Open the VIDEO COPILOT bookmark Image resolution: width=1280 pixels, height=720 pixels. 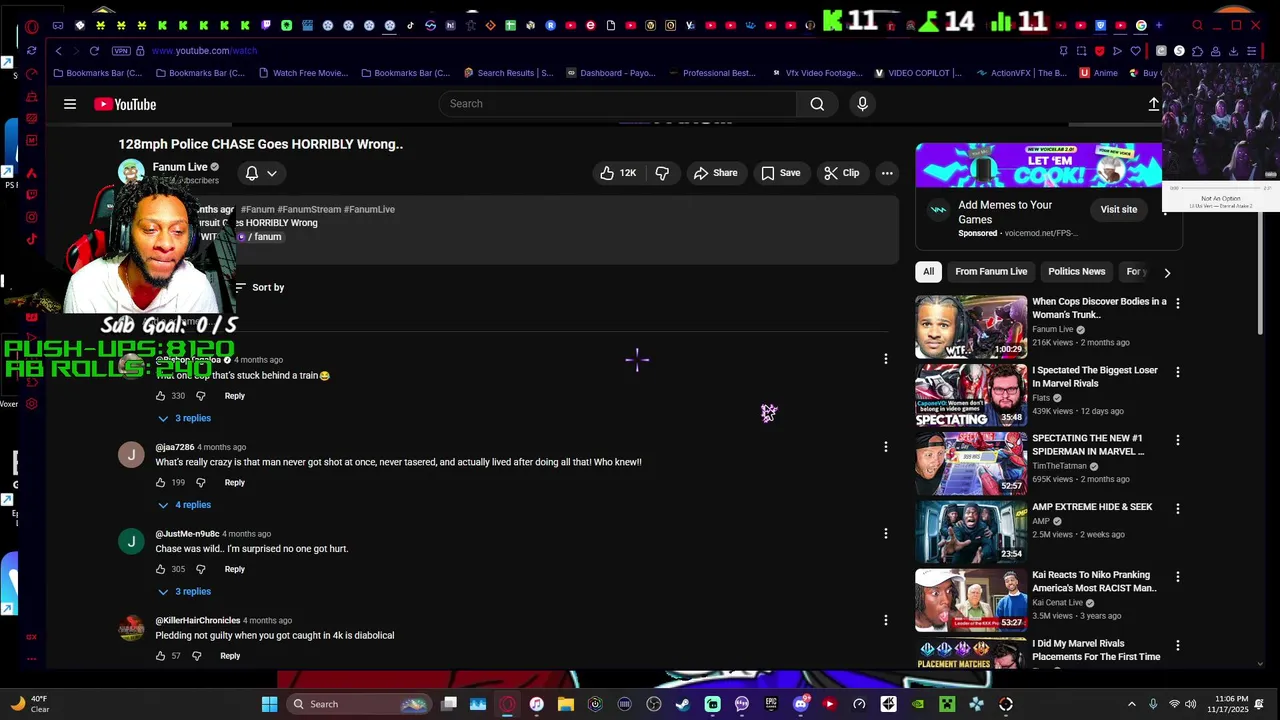(x=918, y=73)
